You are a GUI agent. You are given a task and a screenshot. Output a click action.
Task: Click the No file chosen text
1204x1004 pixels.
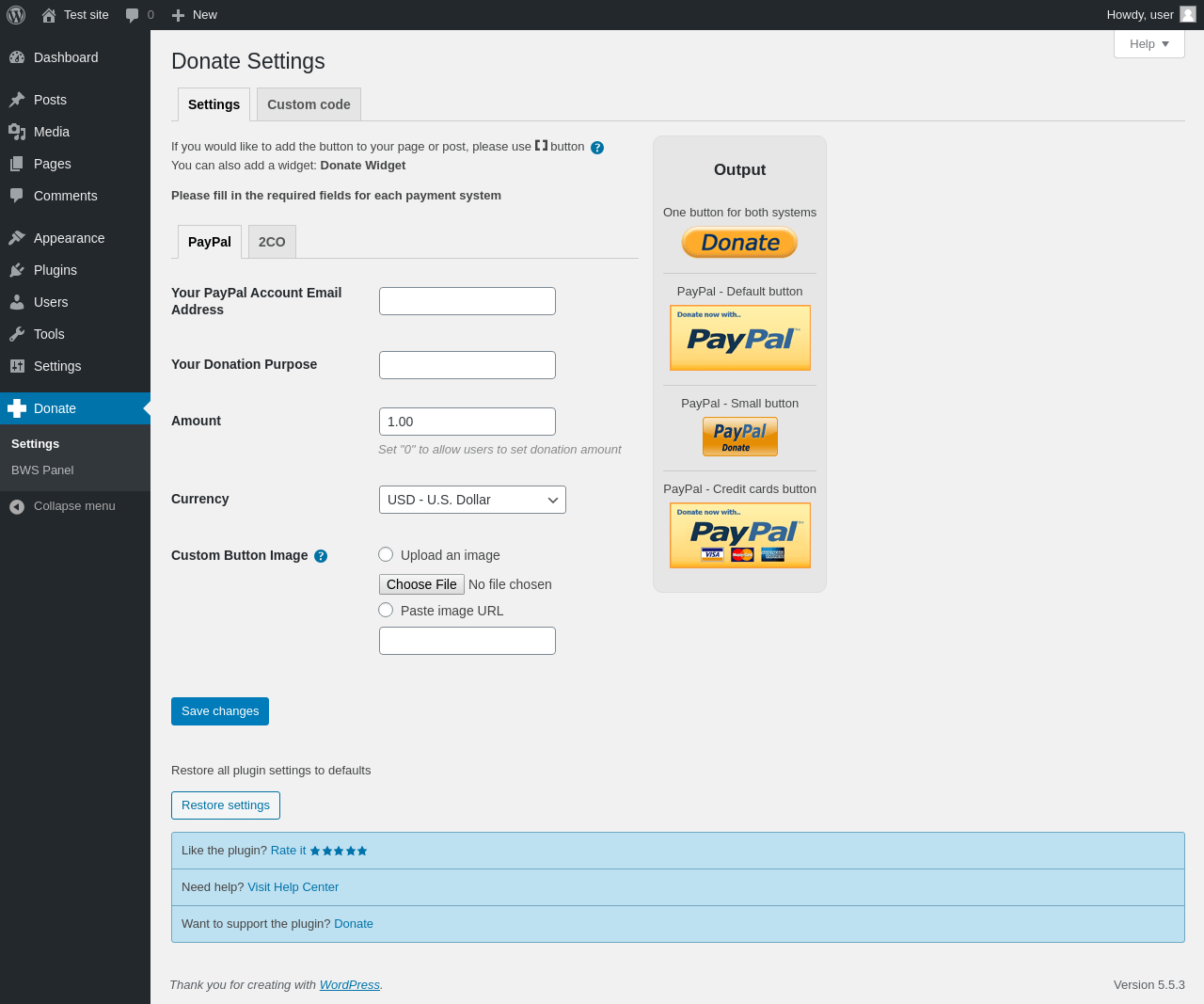(x=510, y=584)
